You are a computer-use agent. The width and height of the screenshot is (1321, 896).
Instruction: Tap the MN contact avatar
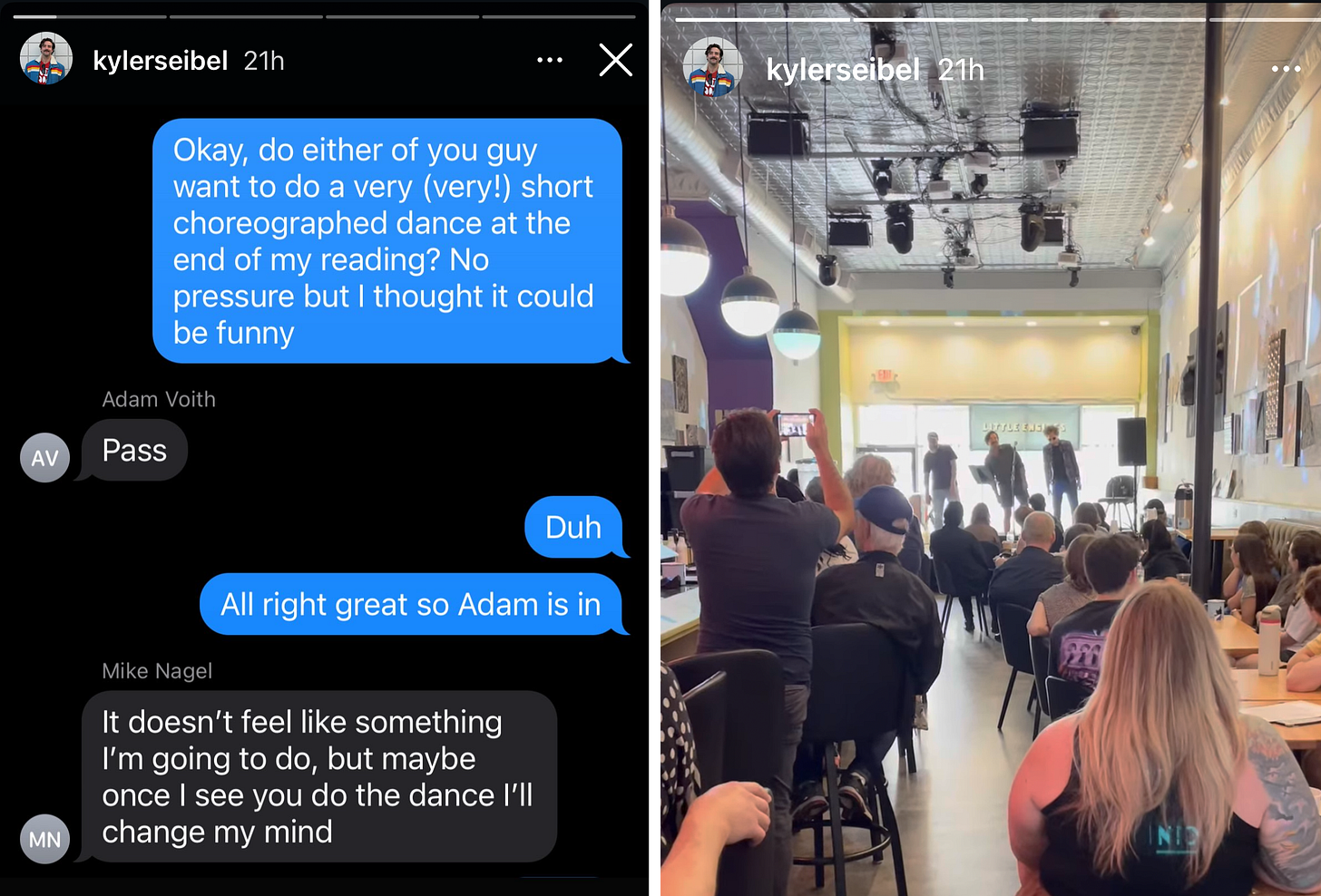click(x=45, y=840)
